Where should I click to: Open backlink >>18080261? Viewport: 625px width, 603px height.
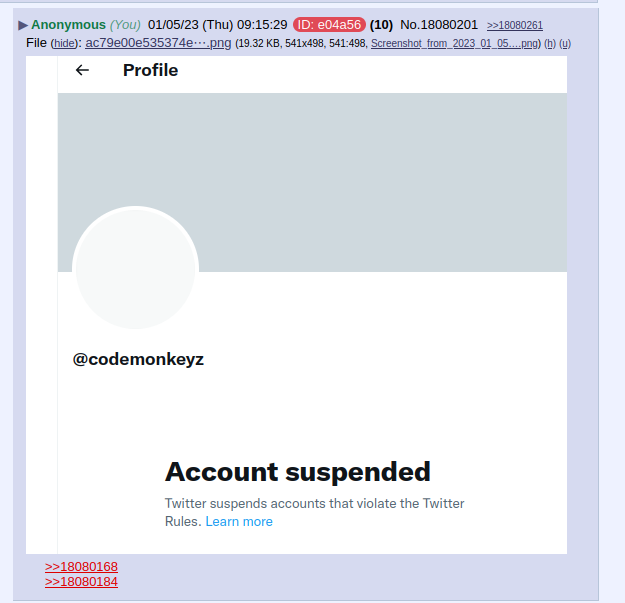[x=515, y=26]
